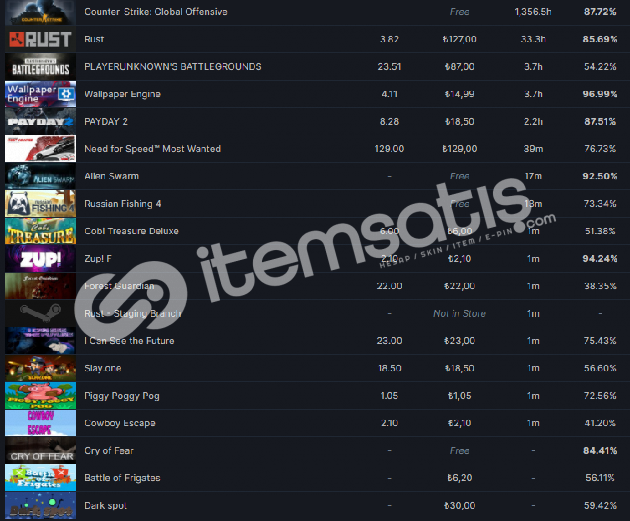The width and height of the screenshot is (630, 521).
Task: Click the Dark spot game name
Action: [x=105, y=505]
